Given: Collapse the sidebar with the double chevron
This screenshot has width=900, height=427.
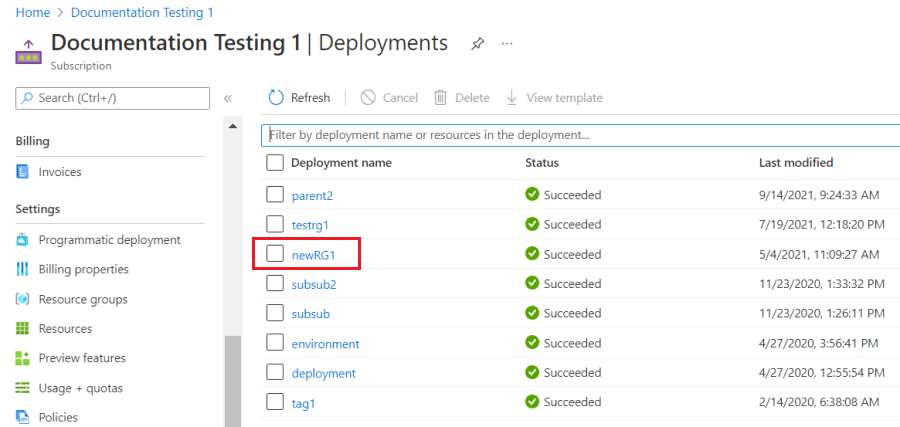Looking at the screenshot, I should [x=228, y=98].
